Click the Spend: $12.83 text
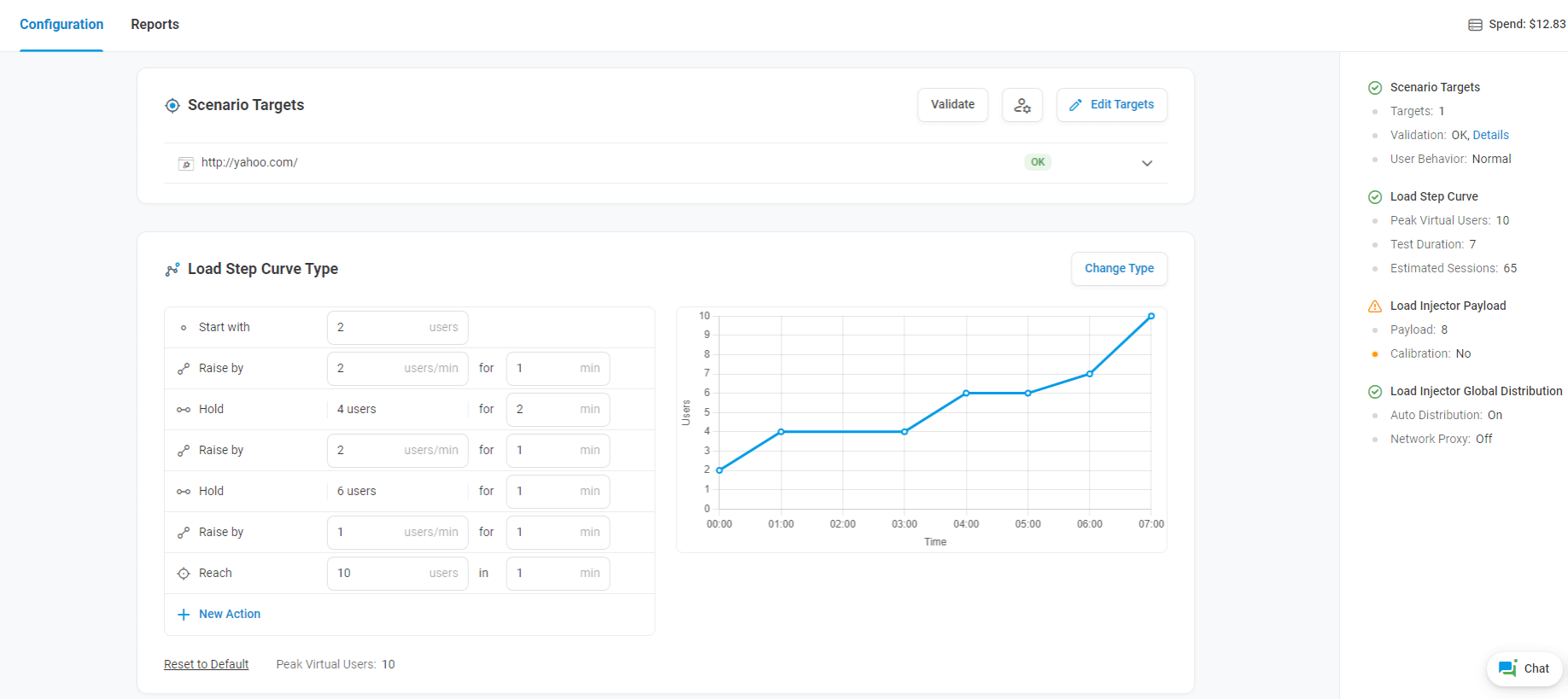This screenshot has width=1568, height=700. 1527,25
